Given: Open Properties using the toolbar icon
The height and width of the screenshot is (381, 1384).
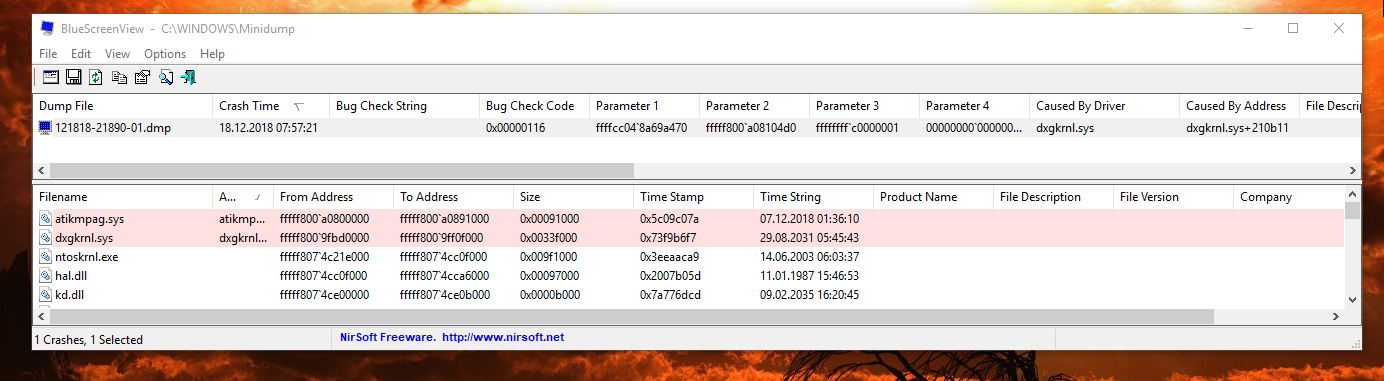Looking at the screenshot, I should (x=142, y=77).
